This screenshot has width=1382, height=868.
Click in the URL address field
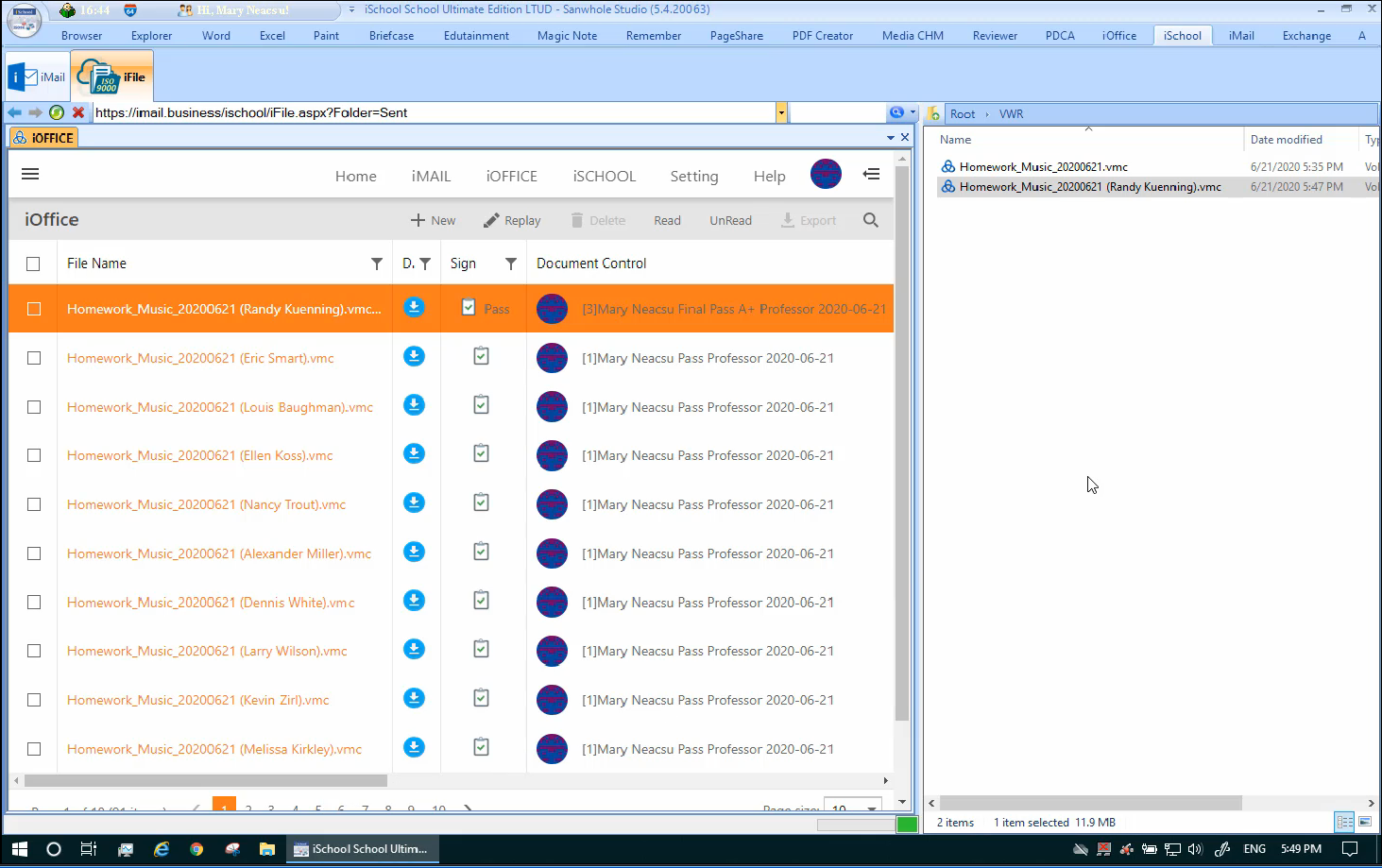pos(434,112)
